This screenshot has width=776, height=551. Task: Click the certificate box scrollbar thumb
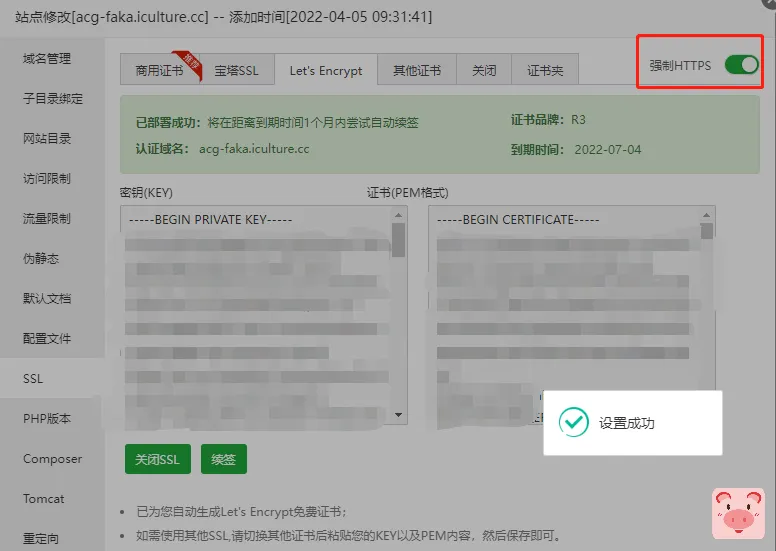[707, 231]
